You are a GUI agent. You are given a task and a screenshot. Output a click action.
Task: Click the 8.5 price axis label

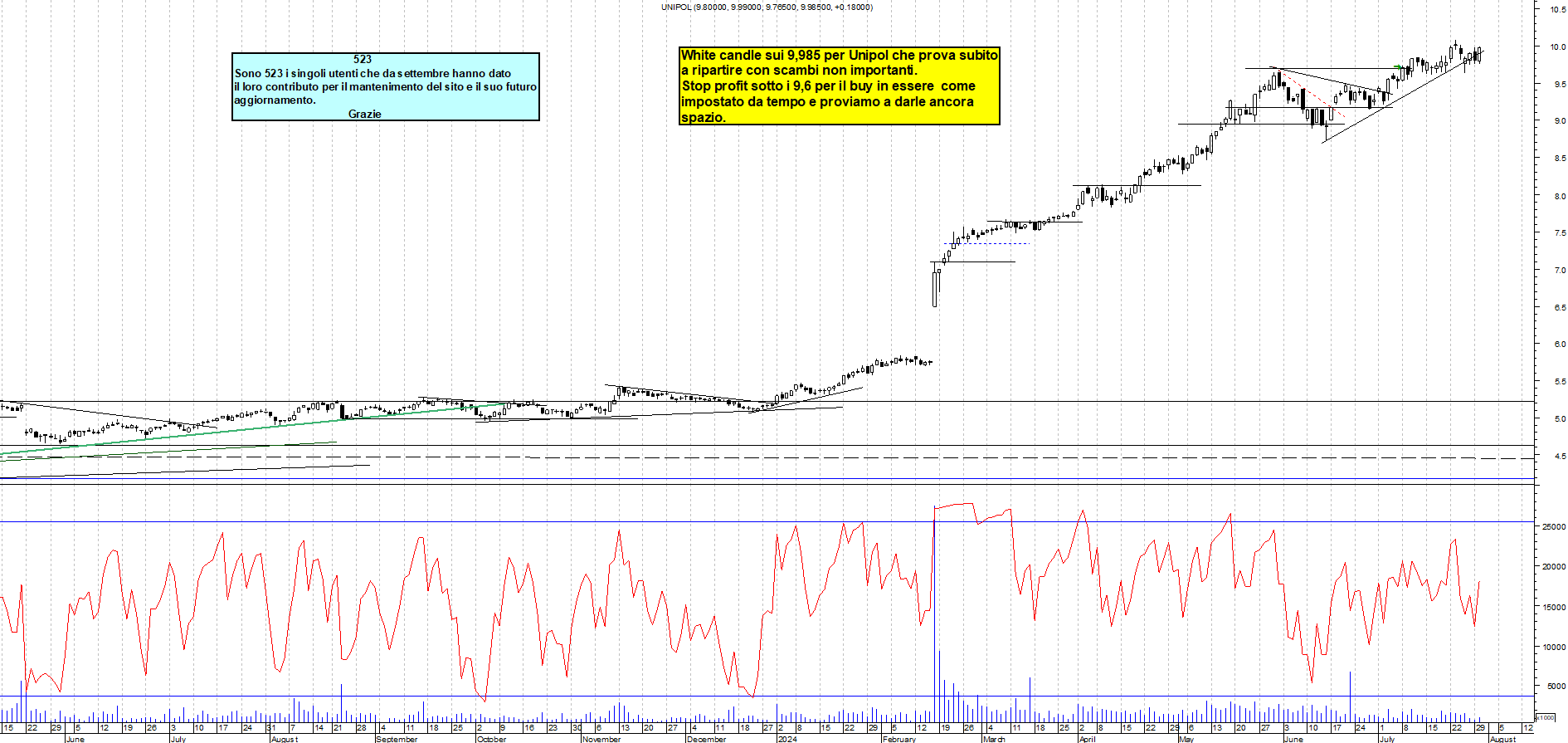[x=1560, y=159]
